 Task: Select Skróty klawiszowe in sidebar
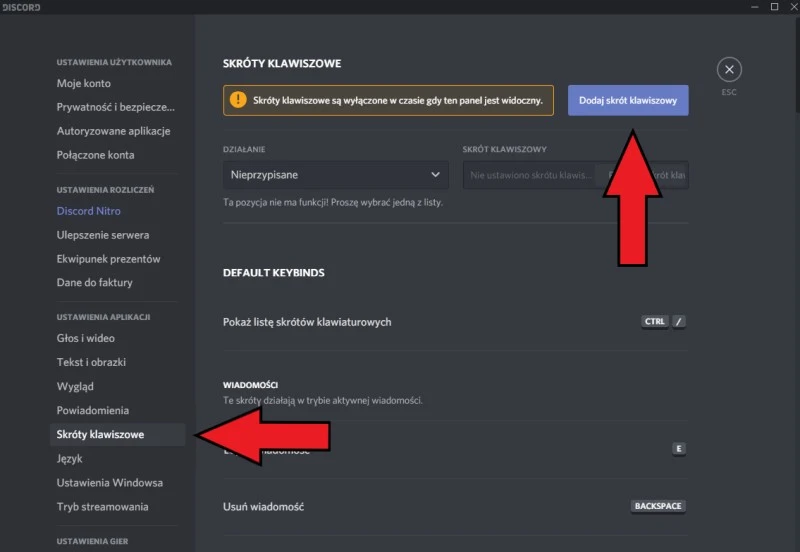[117, 435]
